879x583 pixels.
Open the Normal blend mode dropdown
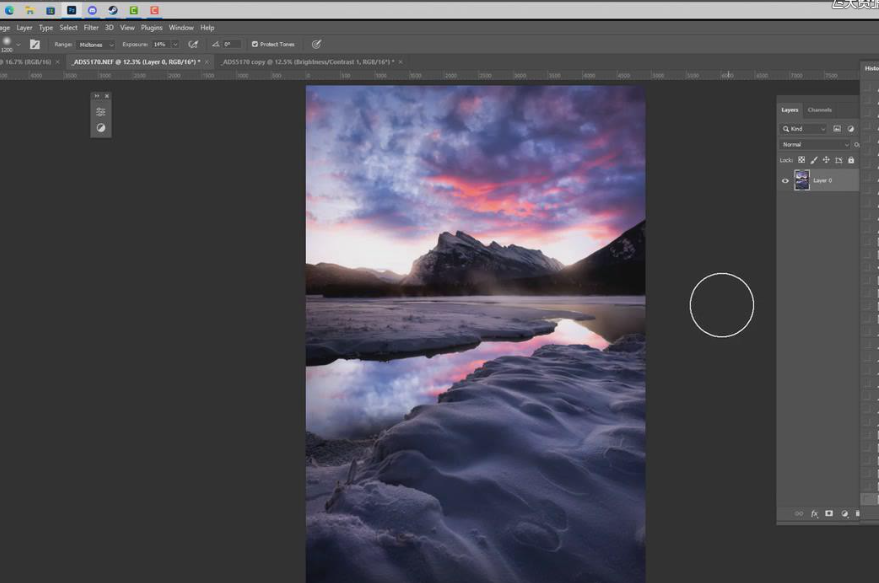tap(815, 145)
